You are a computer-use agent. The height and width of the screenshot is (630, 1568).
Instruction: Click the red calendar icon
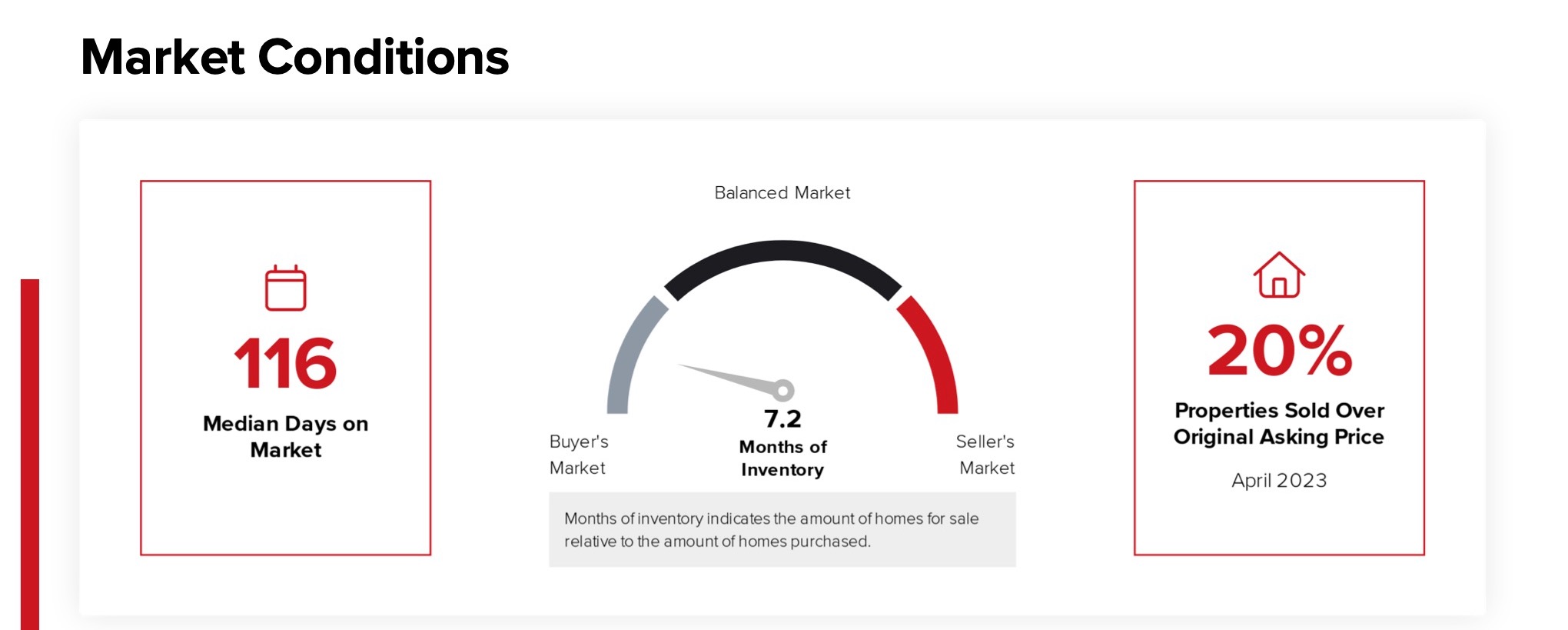[286, 288]
